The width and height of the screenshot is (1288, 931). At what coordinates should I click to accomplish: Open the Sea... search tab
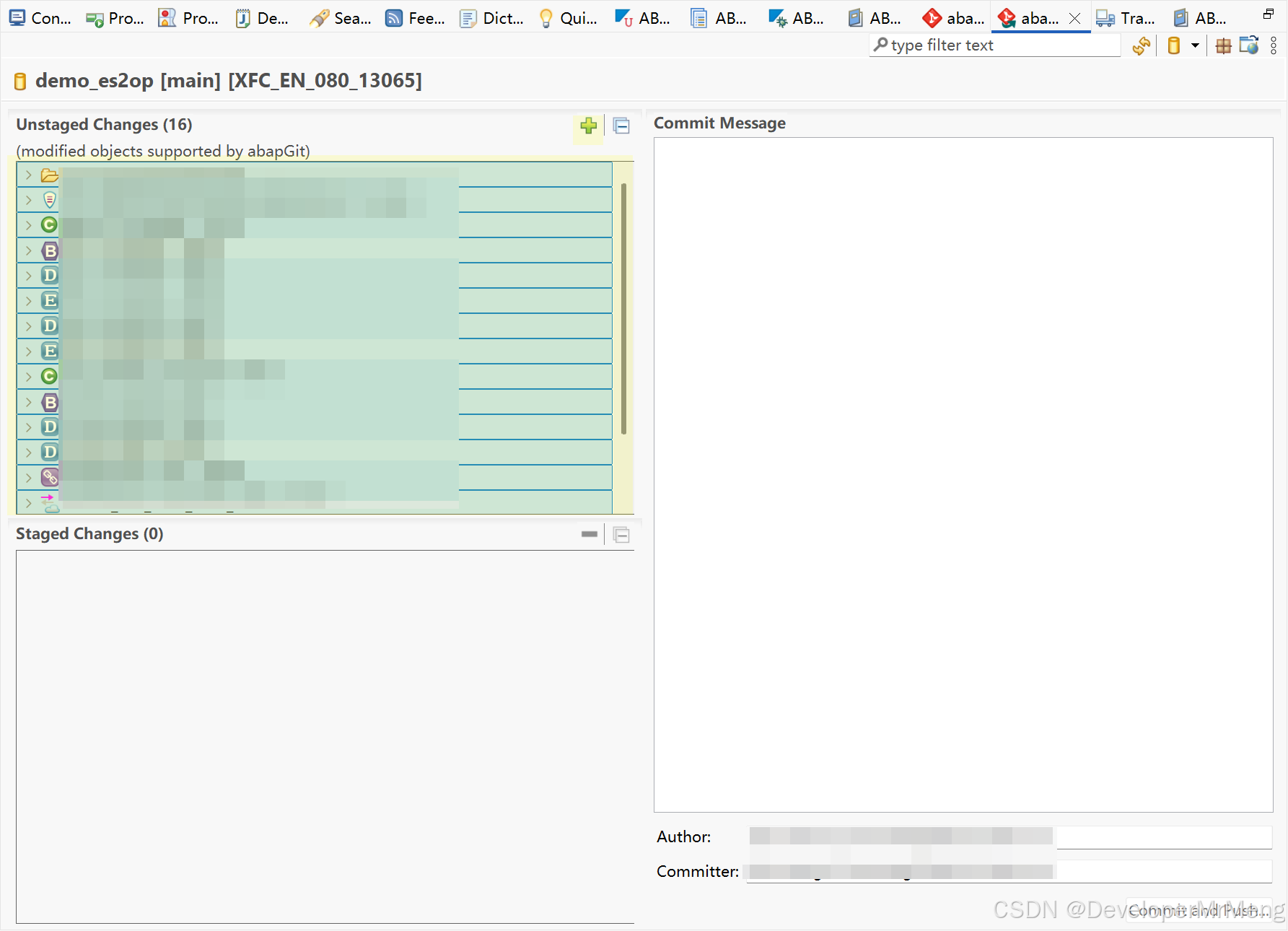tap(341, 19)
